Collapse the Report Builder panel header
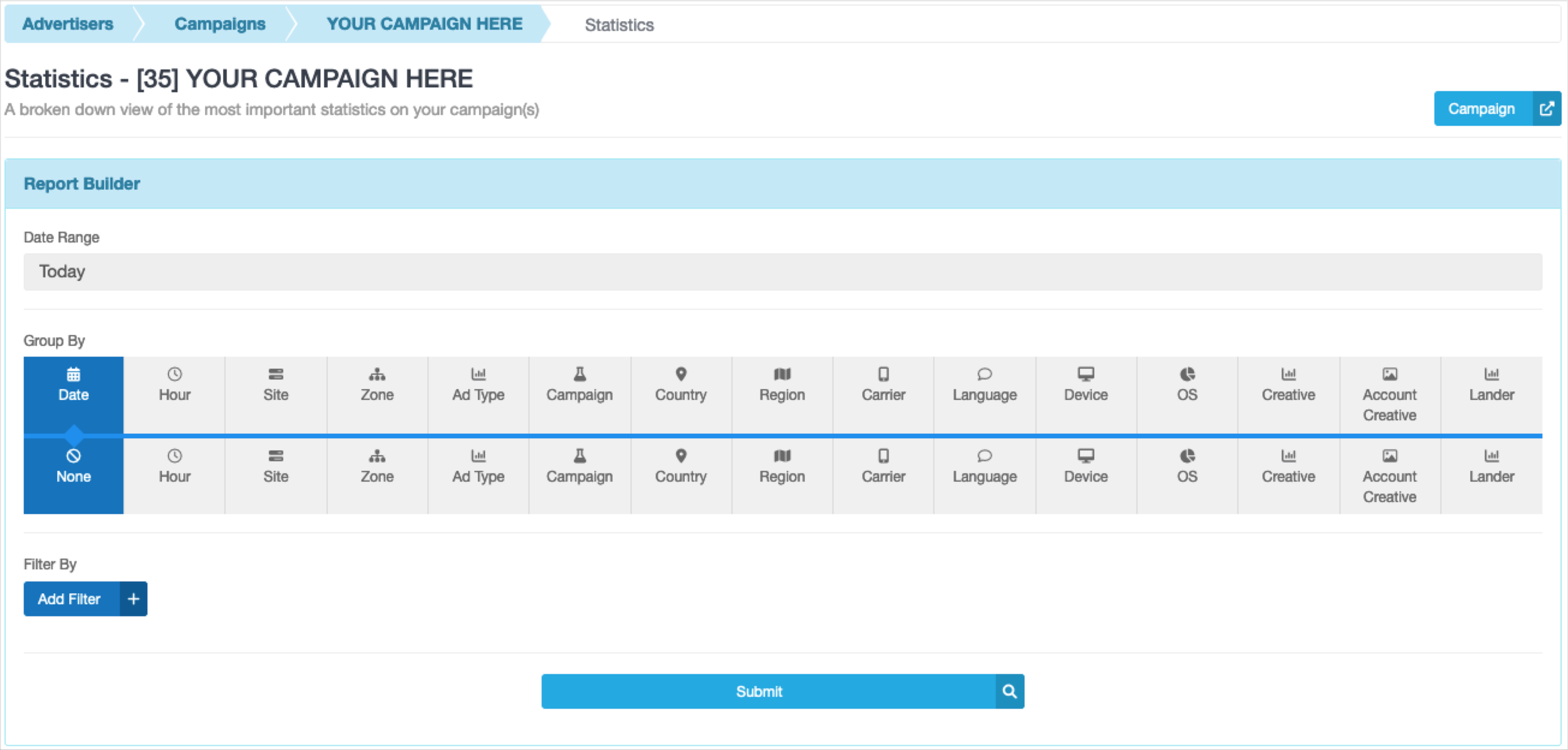1568x750 pixels. click(82, 184)
